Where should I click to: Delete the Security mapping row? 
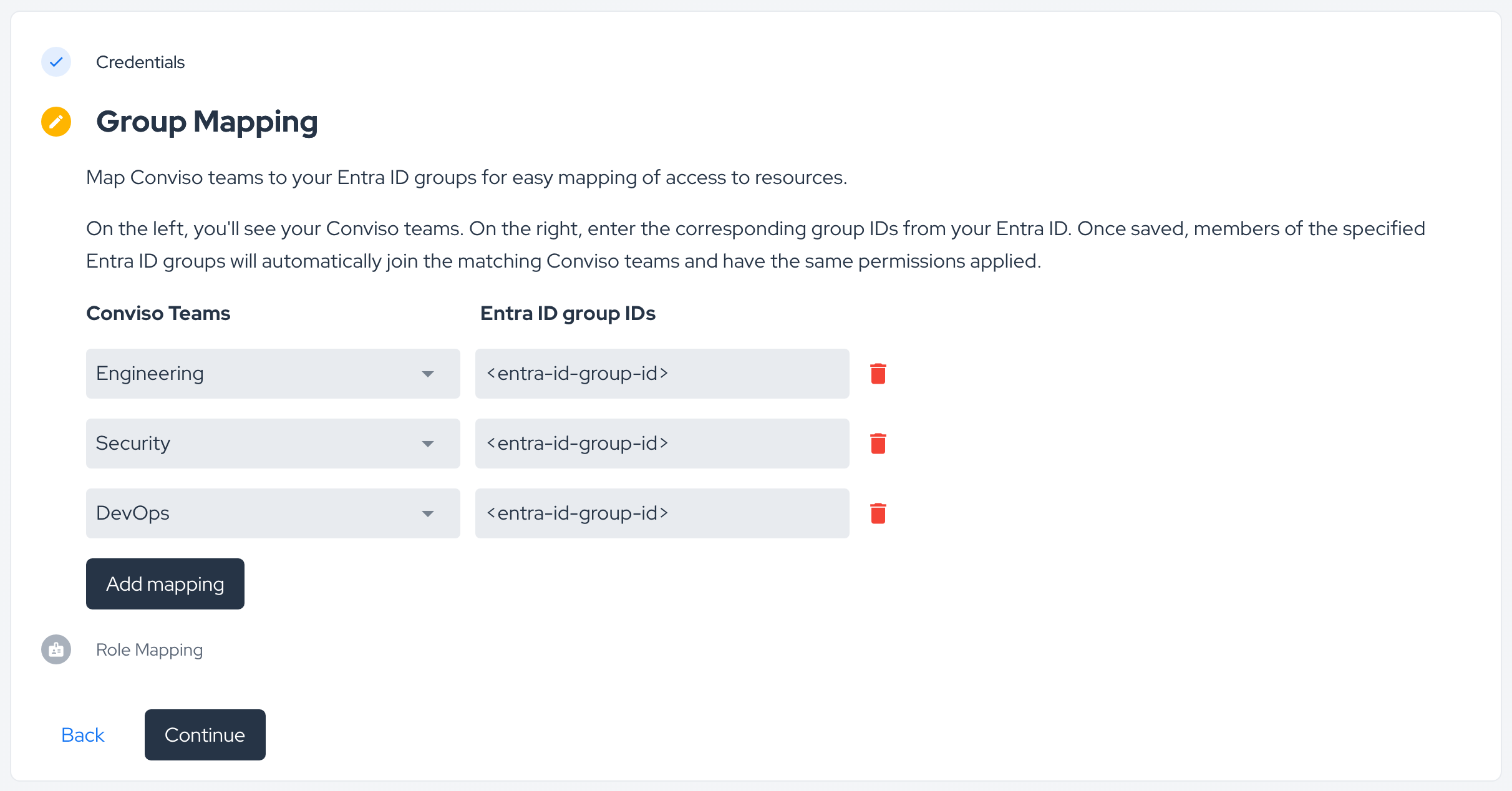coord(878,444)
